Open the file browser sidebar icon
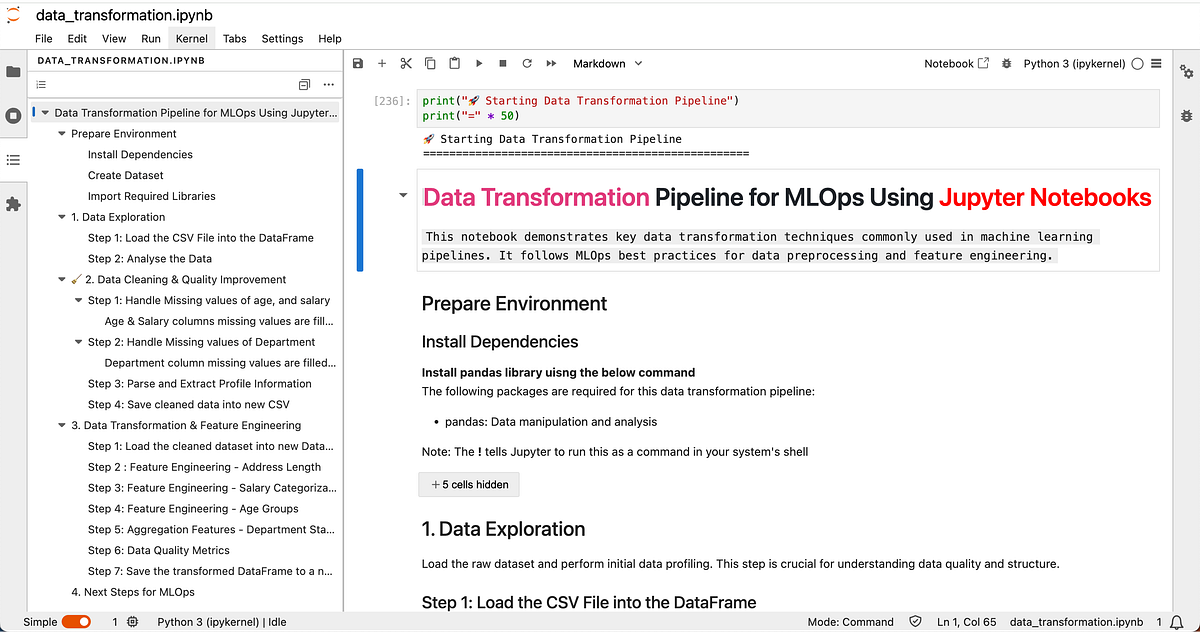 (13, 71)
